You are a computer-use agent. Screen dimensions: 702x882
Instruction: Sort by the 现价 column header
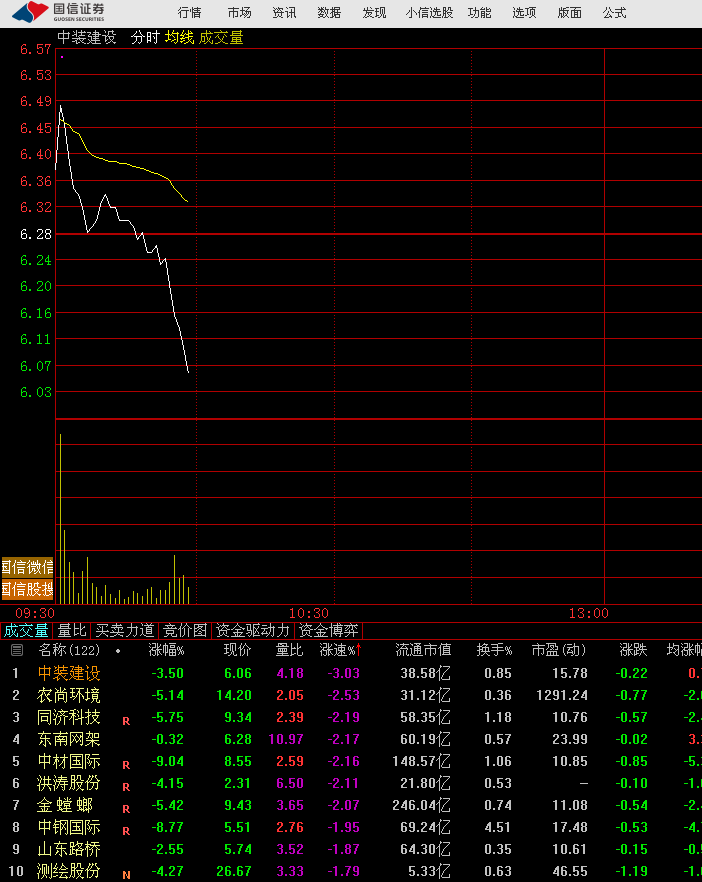(x=237, y=650)
